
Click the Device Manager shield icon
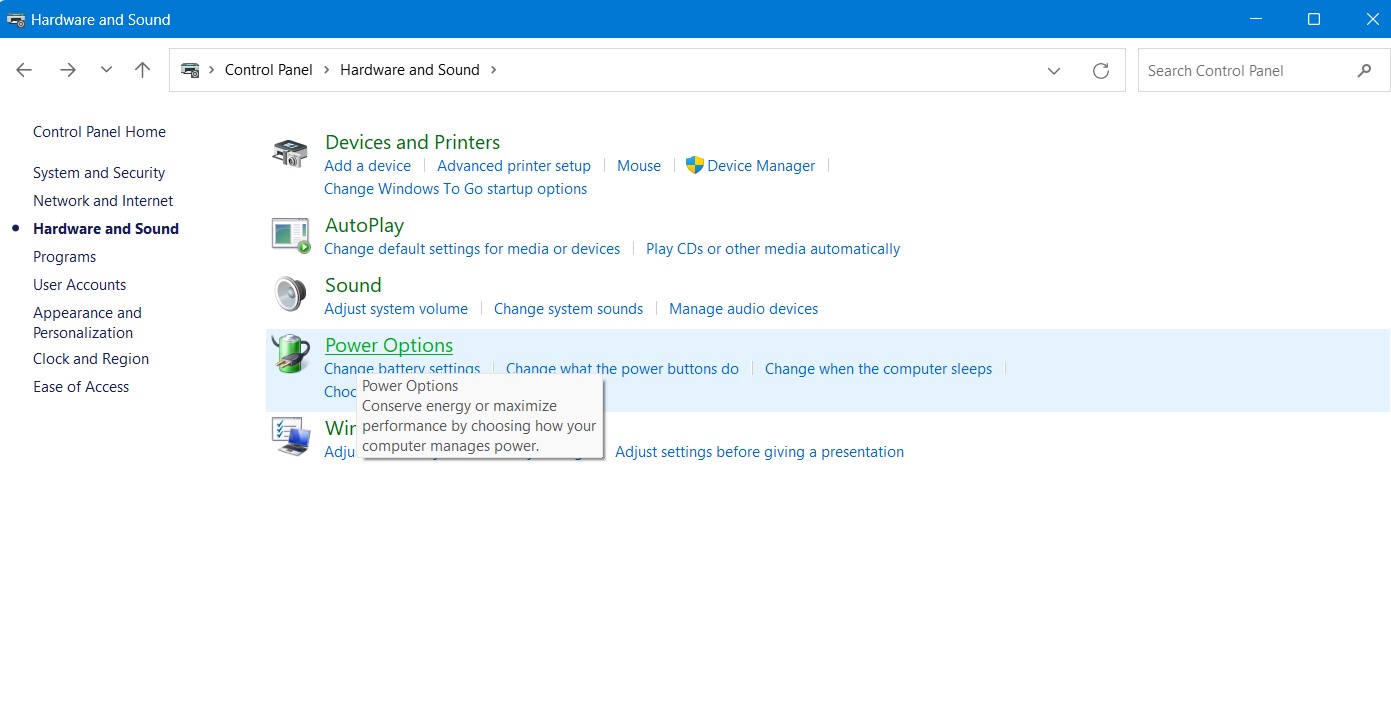695,165
